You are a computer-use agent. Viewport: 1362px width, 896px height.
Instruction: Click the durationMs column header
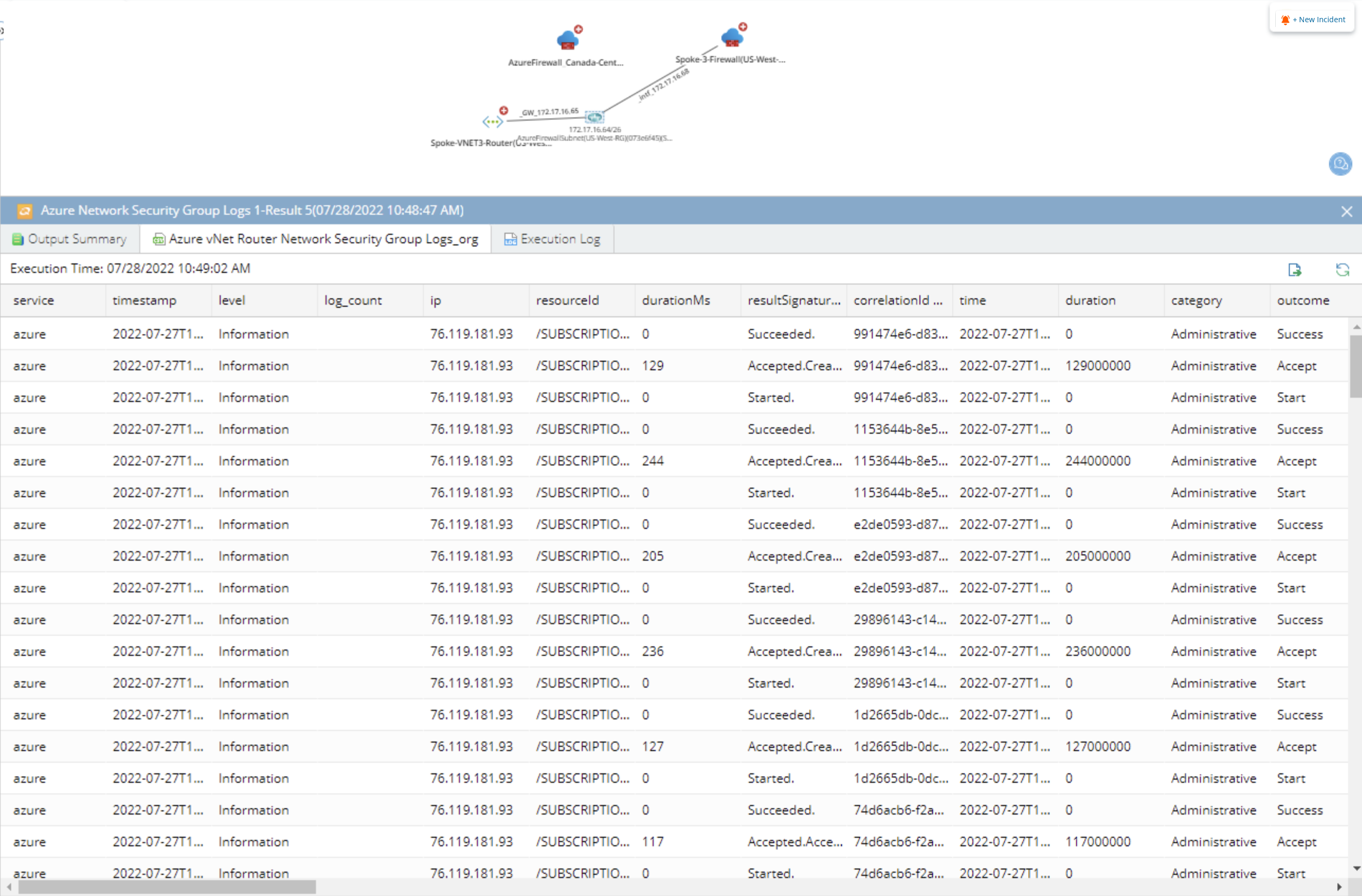[x=675, y=300]
